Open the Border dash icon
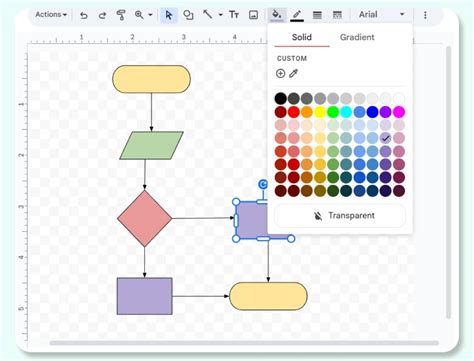Image resolution: width=474 pixels, height=361 pixels. pos(337,15)
